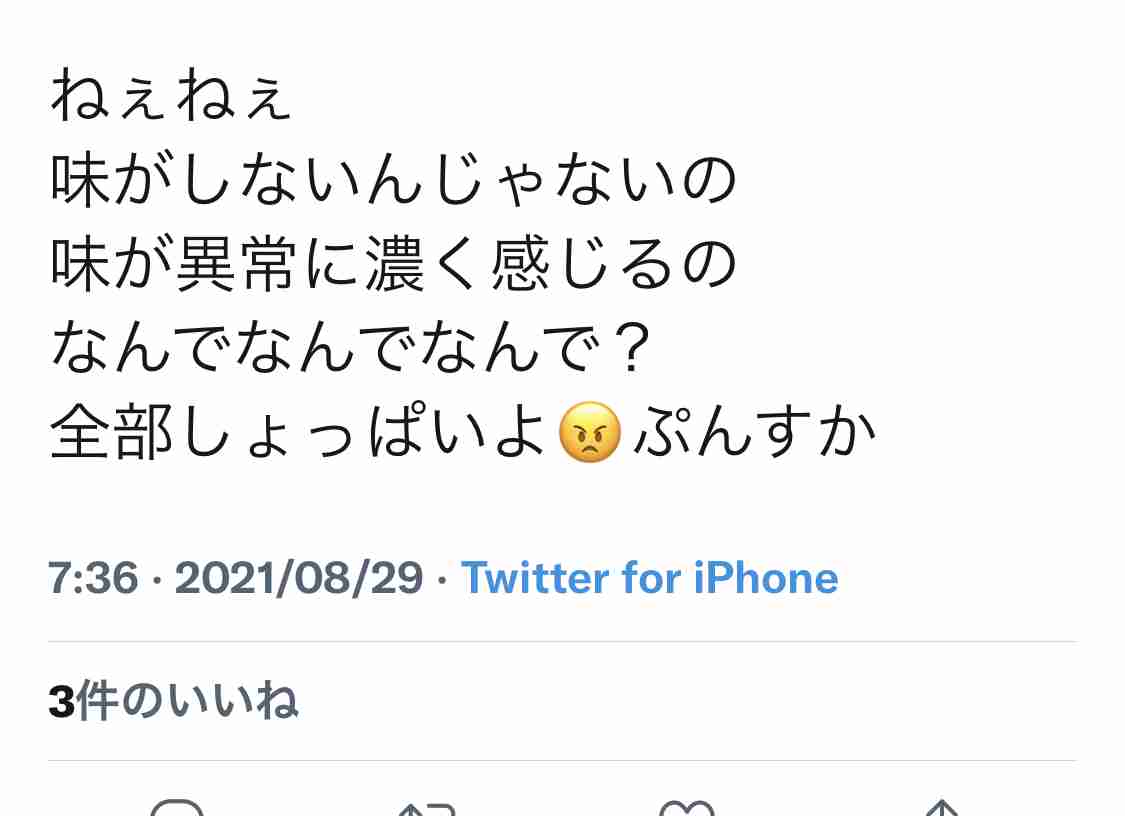Tap the 2021/08/29 date text

click(298, 578)
